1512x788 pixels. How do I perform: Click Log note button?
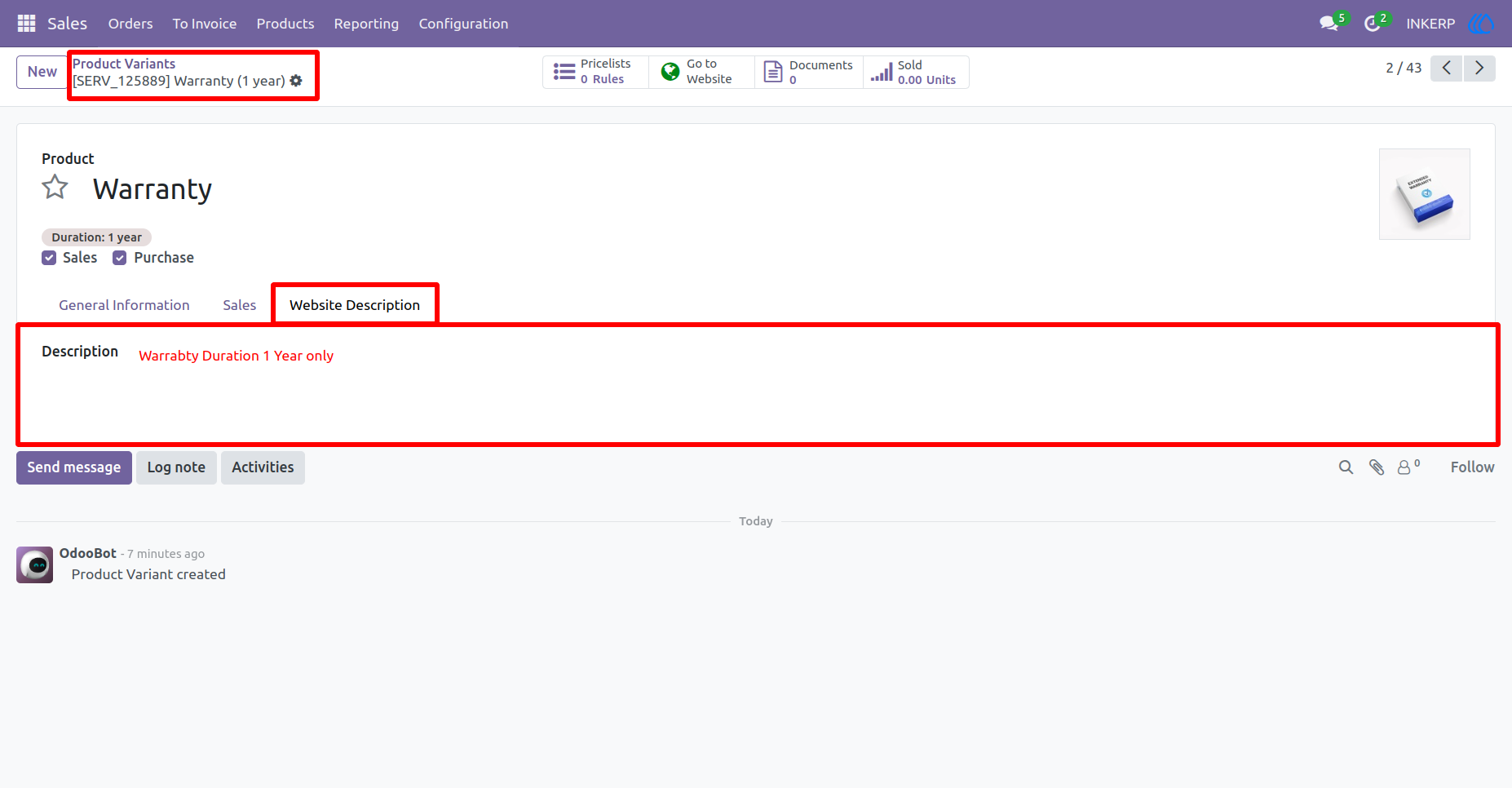(x=176, y=467)
